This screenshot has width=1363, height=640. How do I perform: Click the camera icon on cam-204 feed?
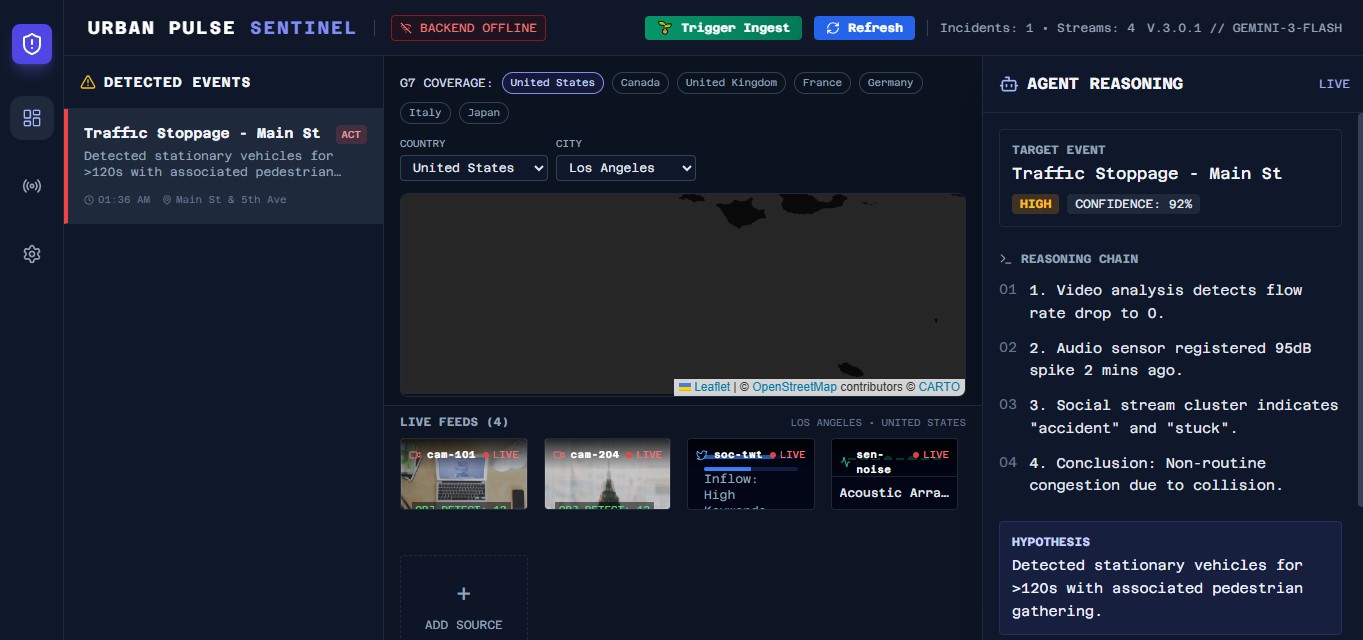click(x=560, y=455)
